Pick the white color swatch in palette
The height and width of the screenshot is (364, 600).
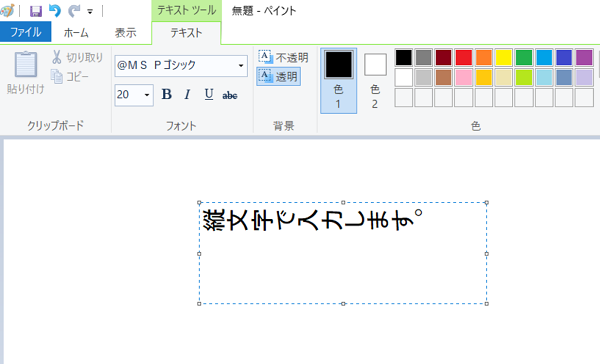click(x=404, y=78)
